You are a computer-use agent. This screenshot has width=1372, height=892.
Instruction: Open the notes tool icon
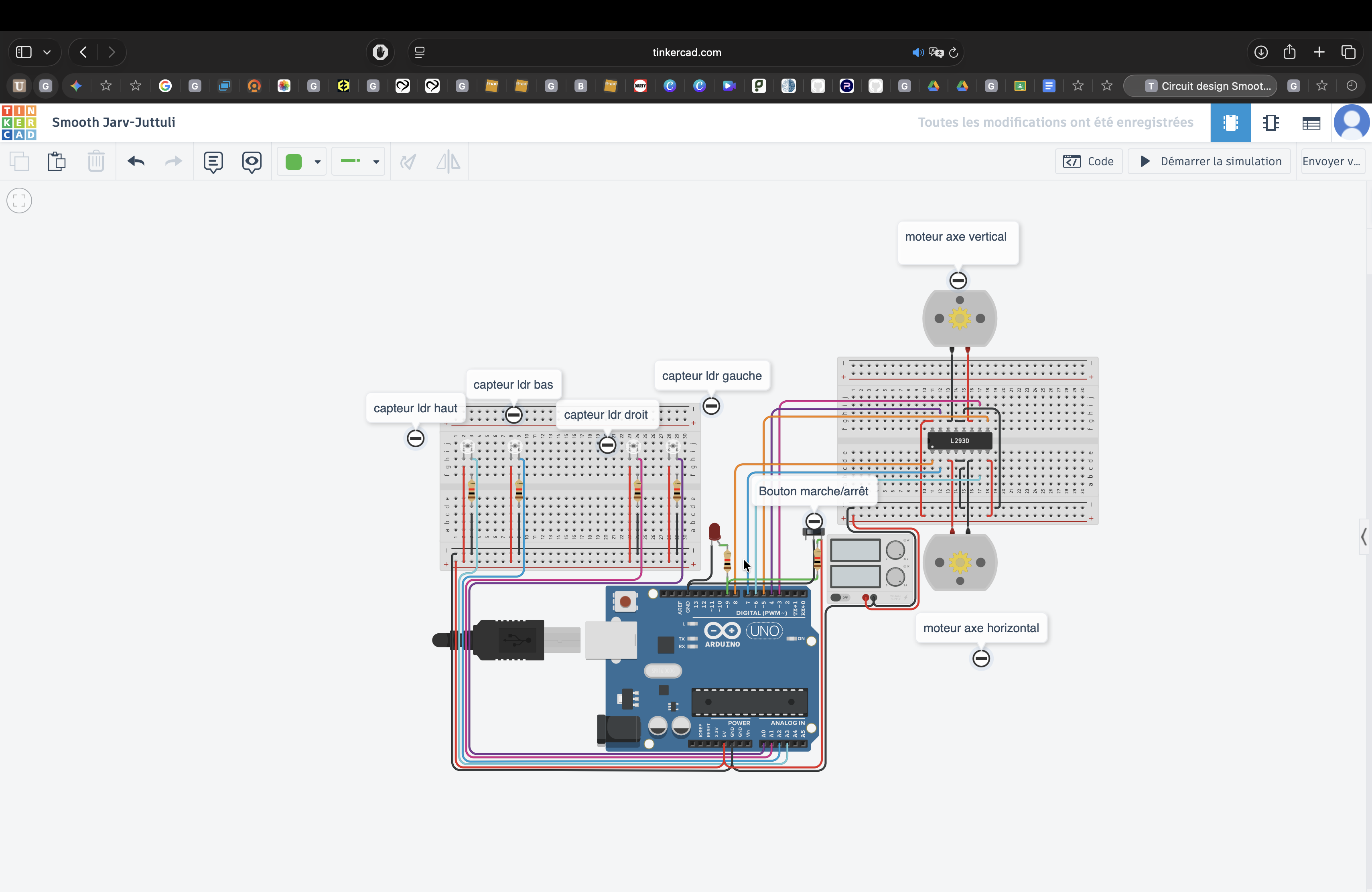[213, 162]
